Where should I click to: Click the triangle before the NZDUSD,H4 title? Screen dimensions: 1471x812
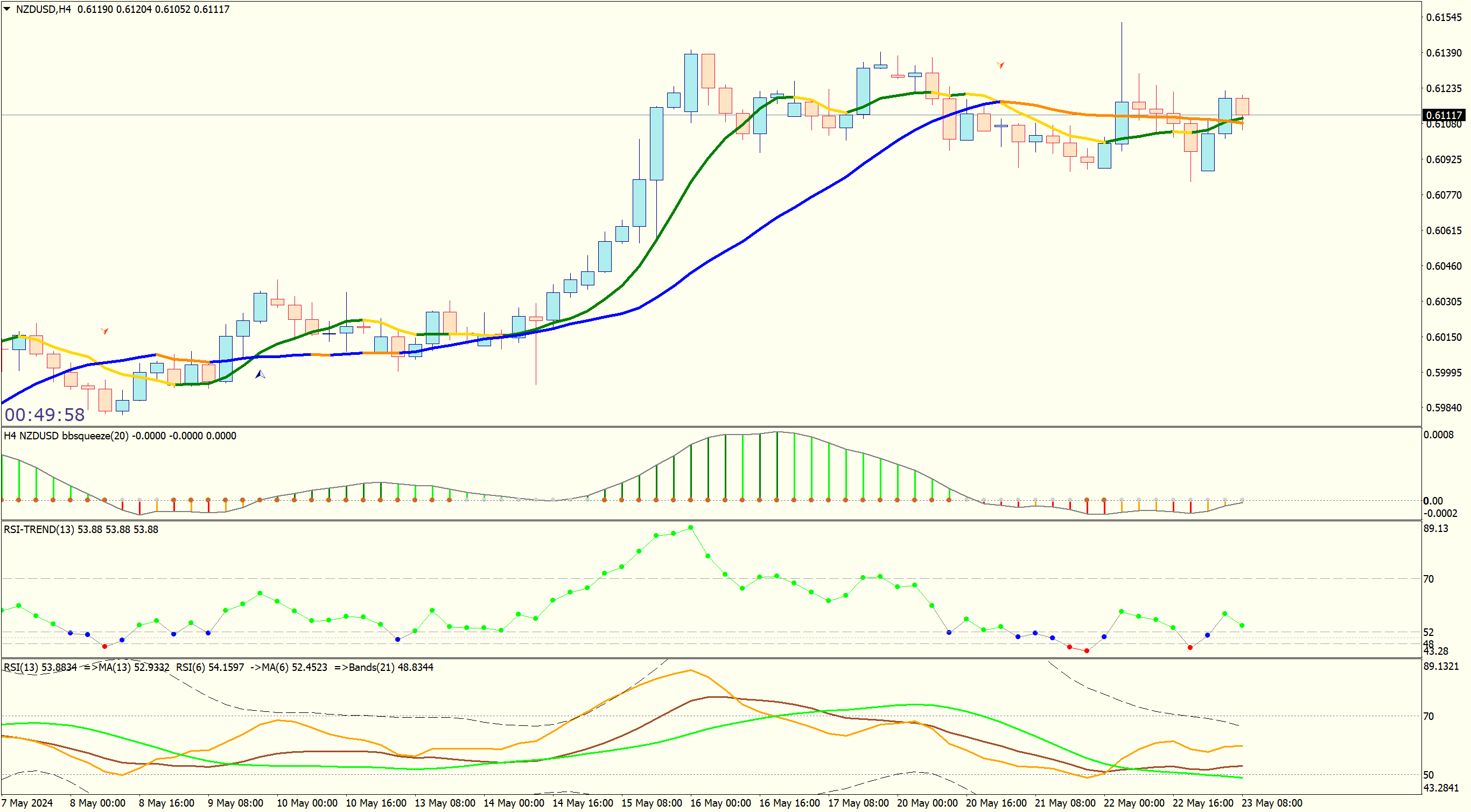tap(7, 9)
